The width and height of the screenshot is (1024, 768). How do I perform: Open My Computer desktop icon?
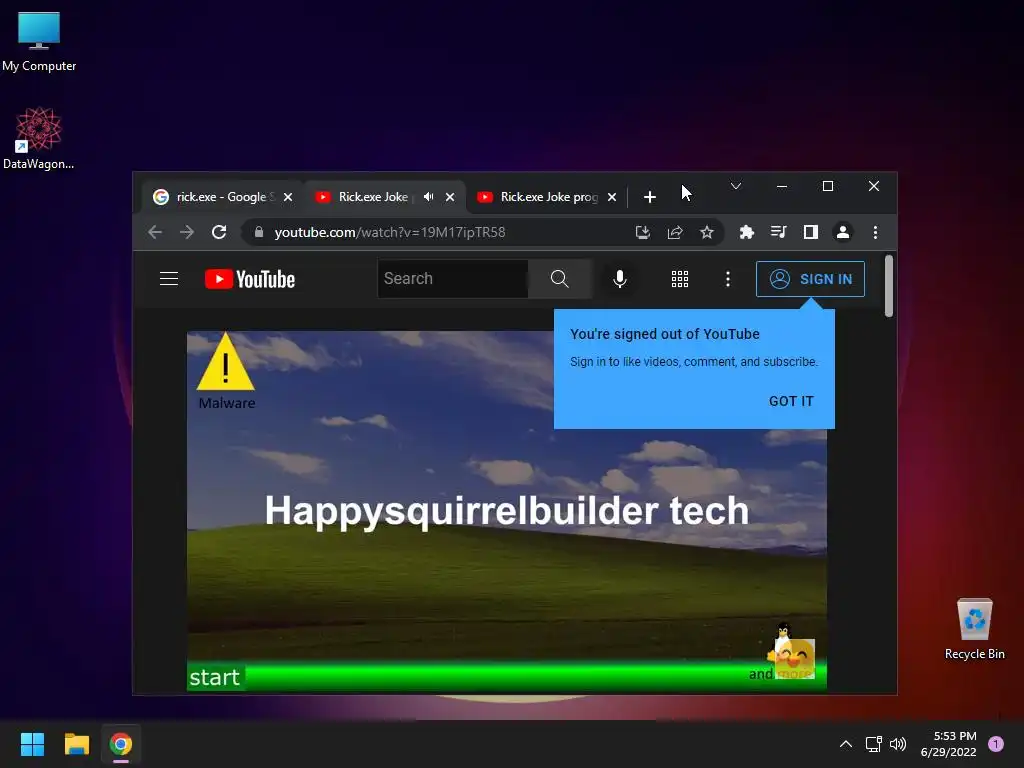tap(39, 42)
